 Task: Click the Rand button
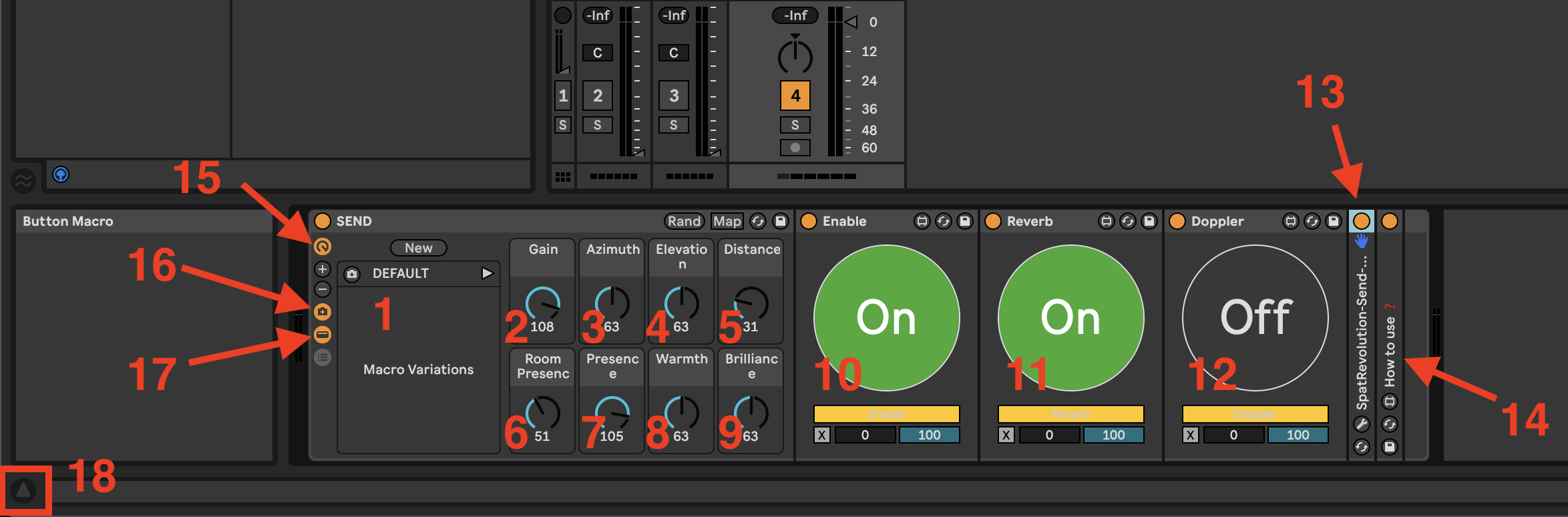tap(684, 221)
